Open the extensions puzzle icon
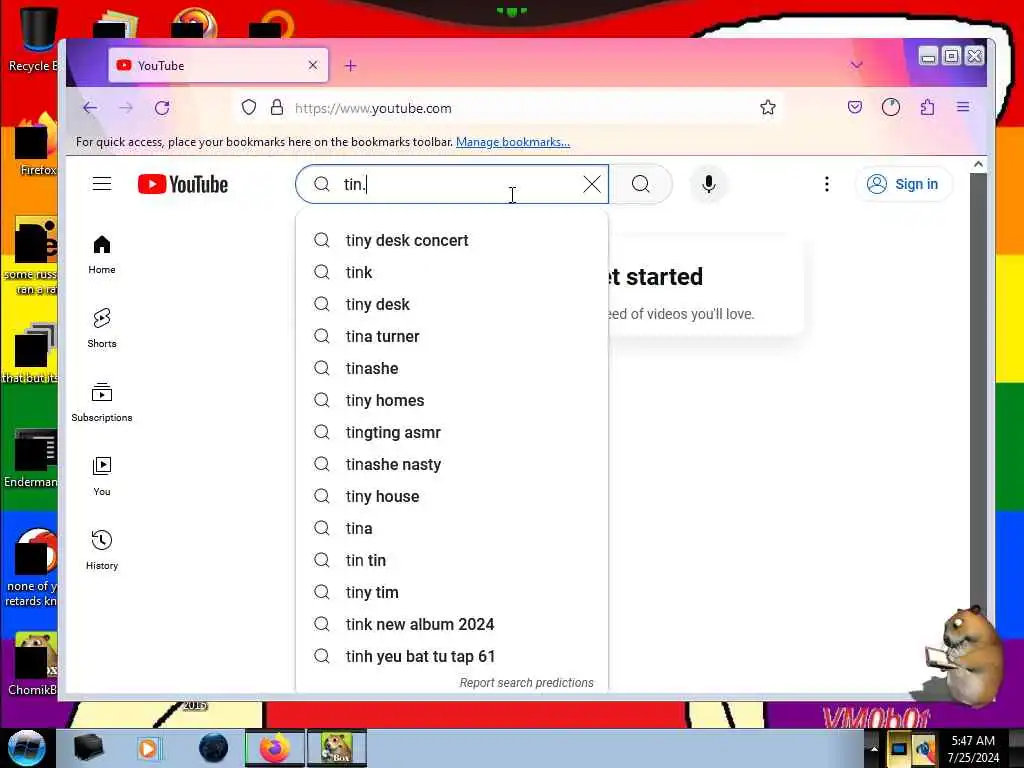This screenshot has width=1024, height=768. click(x=927, y=107)
